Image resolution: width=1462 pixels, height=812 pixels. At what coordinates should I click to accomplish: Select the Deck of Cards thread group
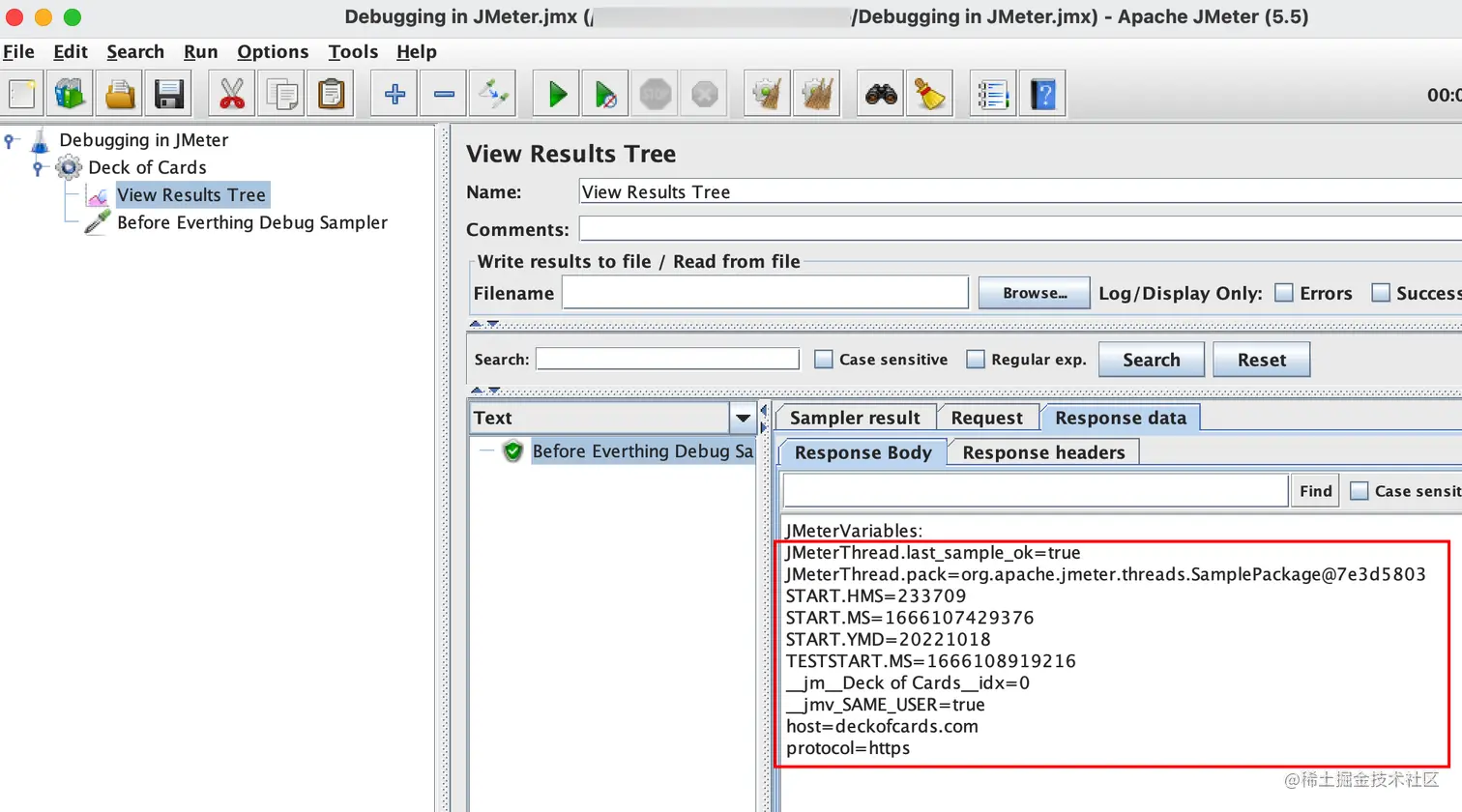pos(147,167)
